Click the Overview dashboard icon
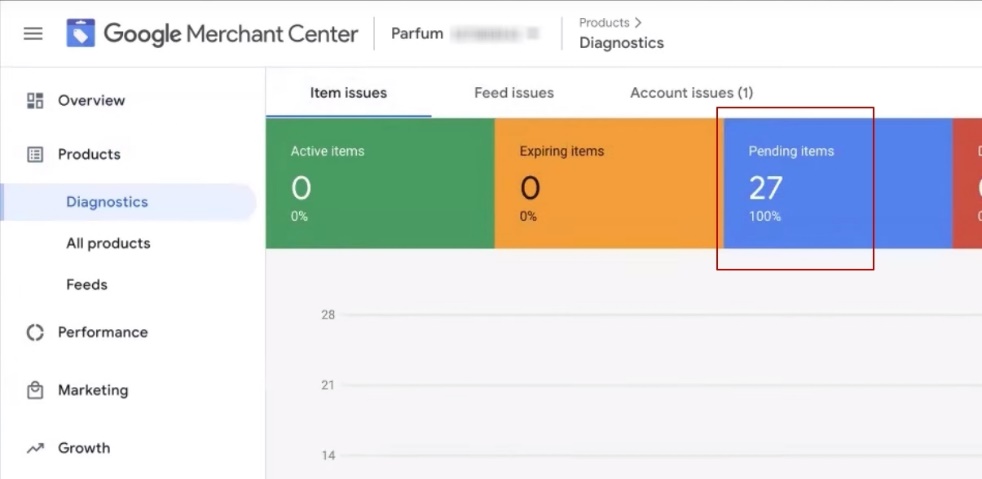Screen dimensions: 982x479 tap(35, 100)
